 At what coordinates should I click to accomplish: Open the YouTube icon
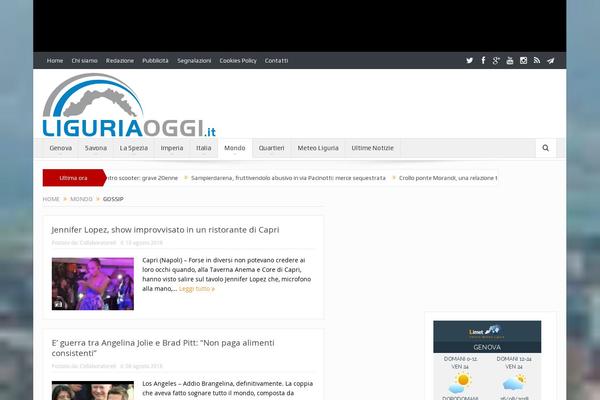click(x=510, y=60)
